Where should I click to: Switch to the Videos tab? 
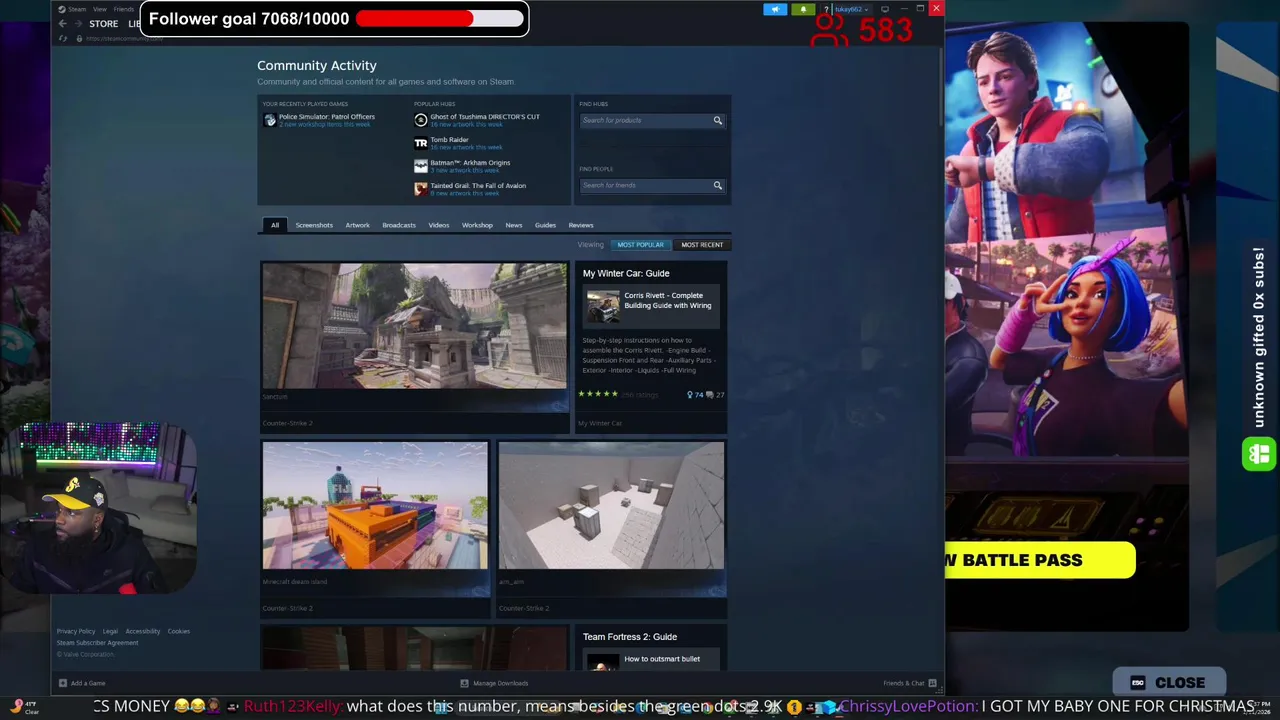point(439,225)
